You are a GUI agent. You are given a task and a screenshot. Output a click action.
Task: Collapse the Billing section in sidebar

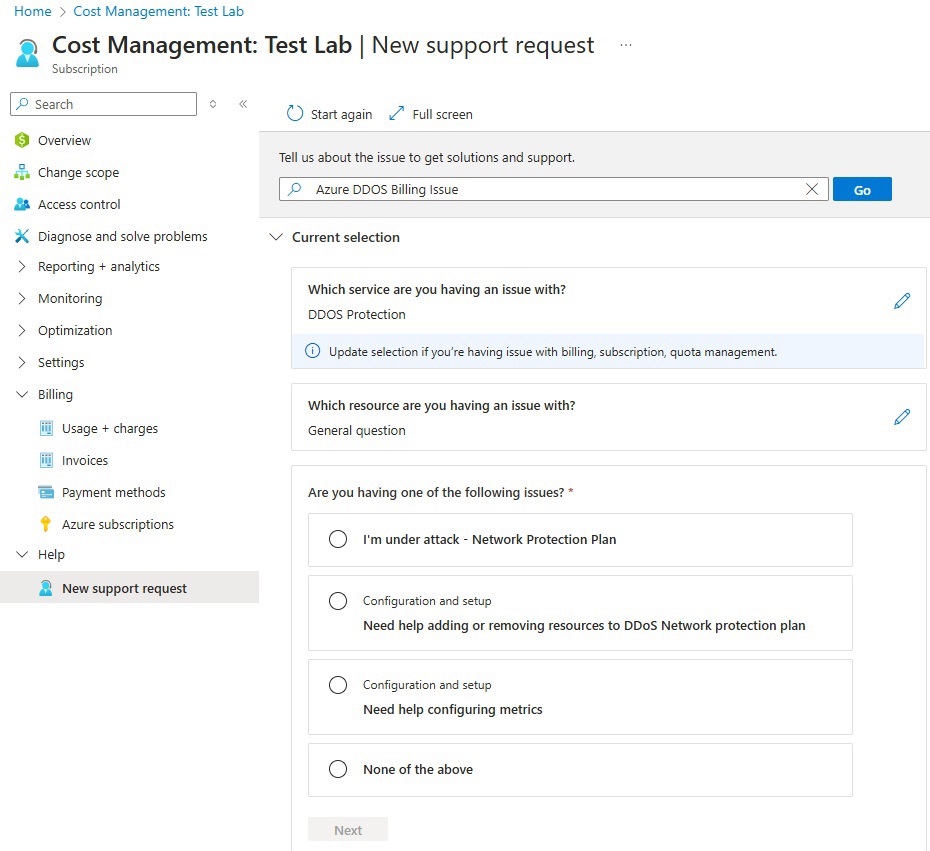(21, 394)
